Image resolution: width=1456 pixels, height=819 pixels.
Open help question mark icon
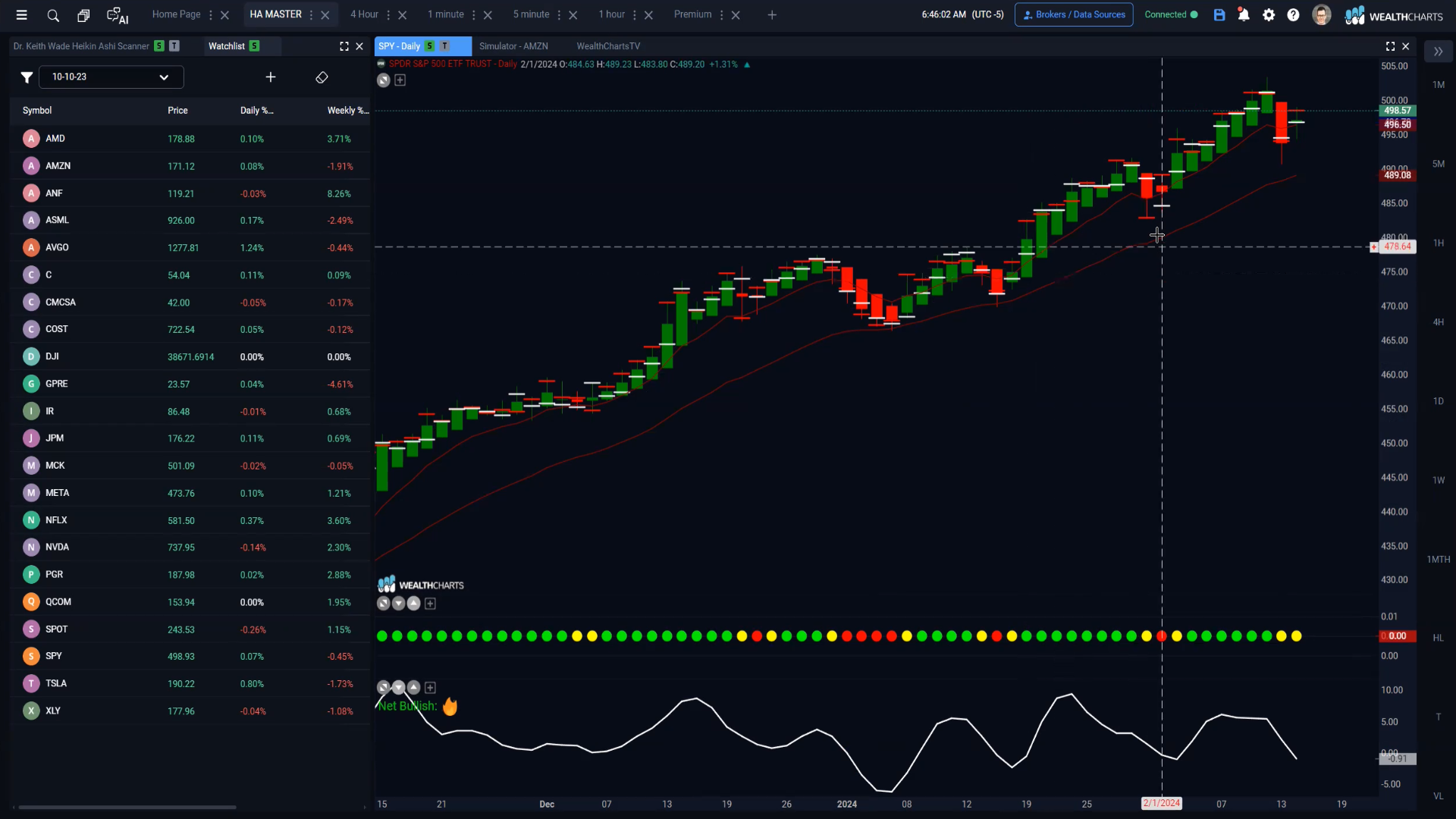[1294, 15]
